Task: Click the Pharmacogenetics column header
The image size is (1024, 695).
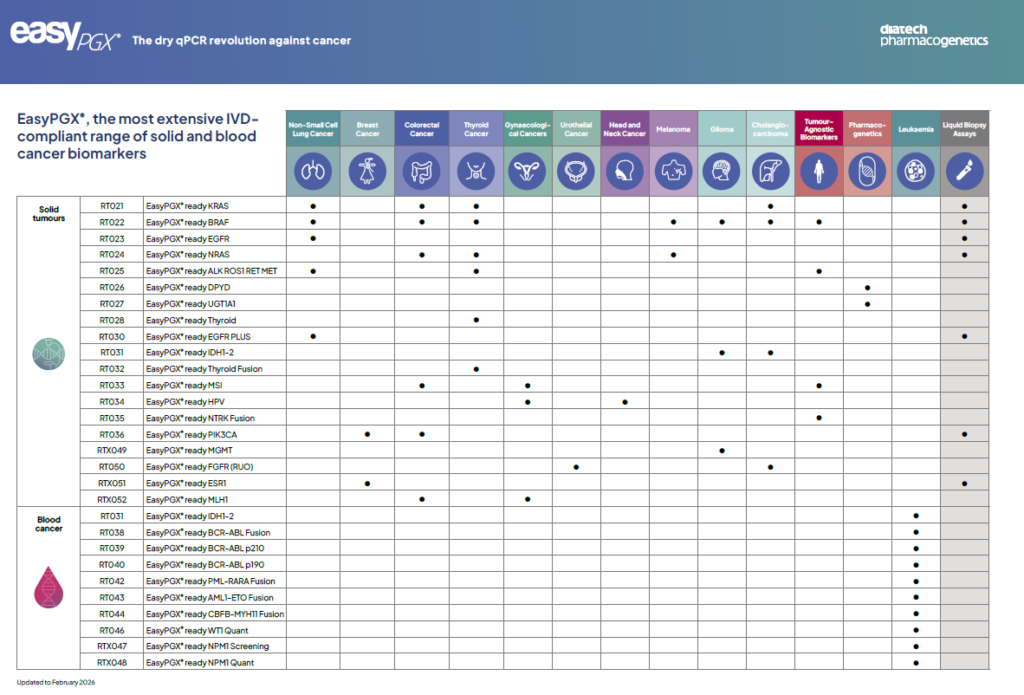Action: click(x=867, y=129)
